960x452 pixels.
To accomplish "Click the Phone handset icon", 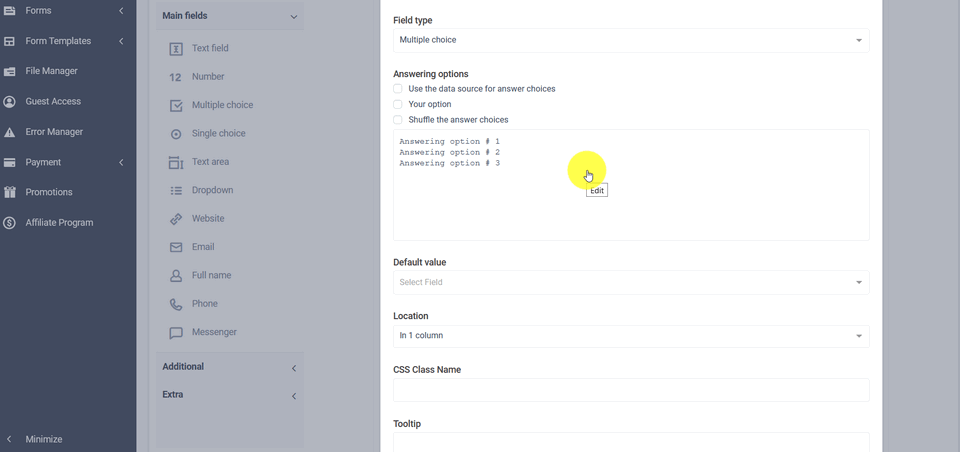I will pos(176,304).
